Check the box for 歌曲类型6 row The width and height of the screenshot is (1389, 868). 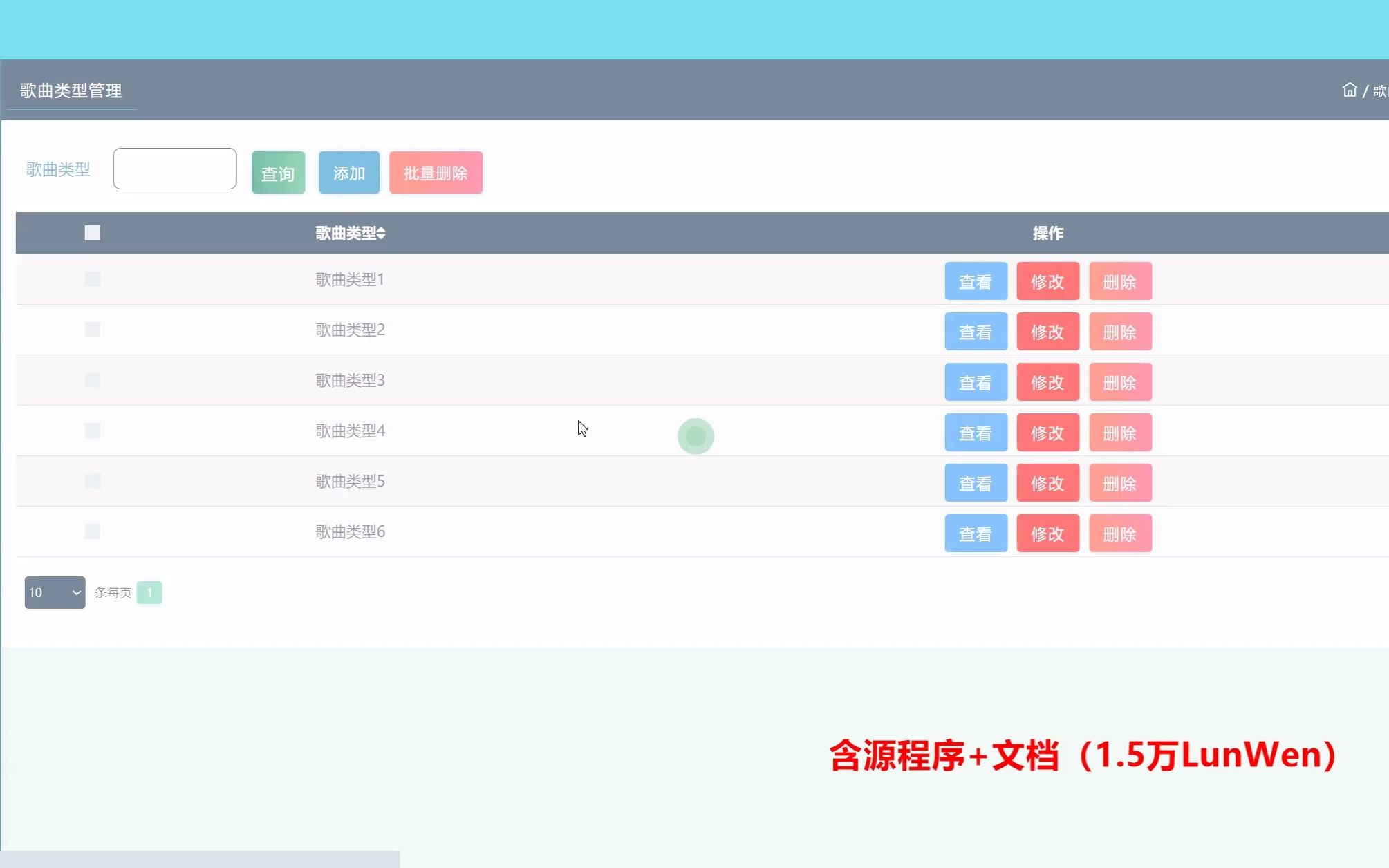pos(92,531)
